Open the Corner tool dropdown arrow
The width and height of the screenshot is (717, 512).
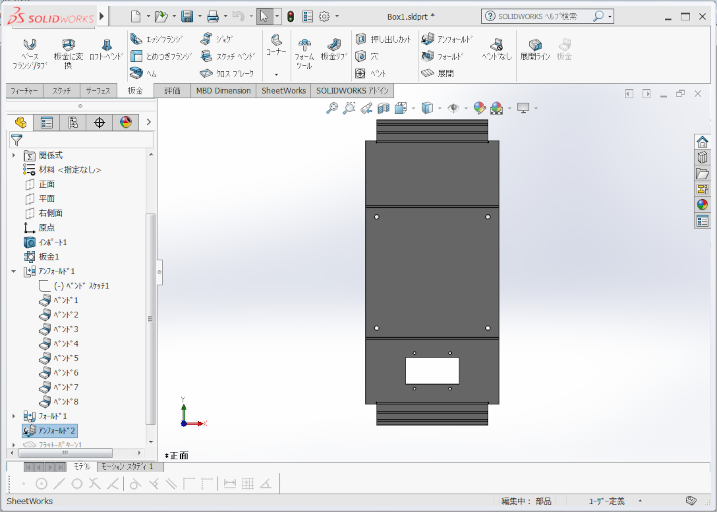(x=276, y=74)
